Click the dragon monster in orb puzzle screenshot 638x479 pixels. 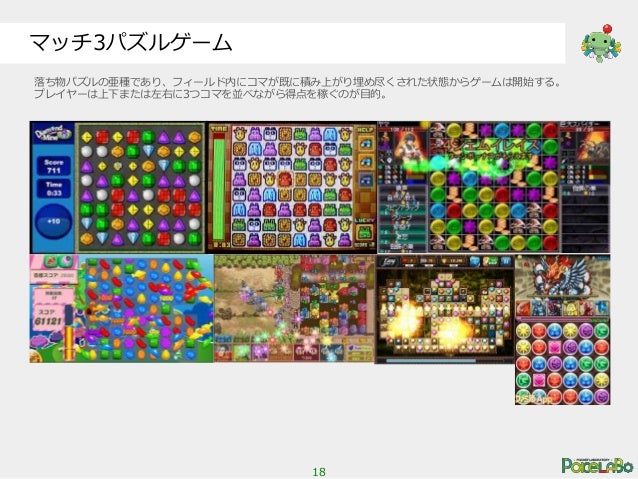[x=563, y=278]
